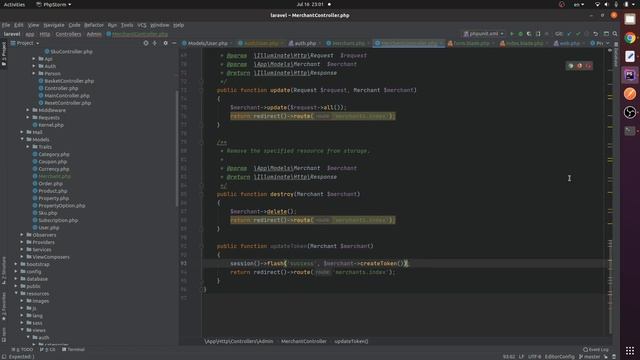The height and width of the screenshot is (360, 640).
Task: Open the Favorites tool window stripe
Action: [x=4, y=306]
